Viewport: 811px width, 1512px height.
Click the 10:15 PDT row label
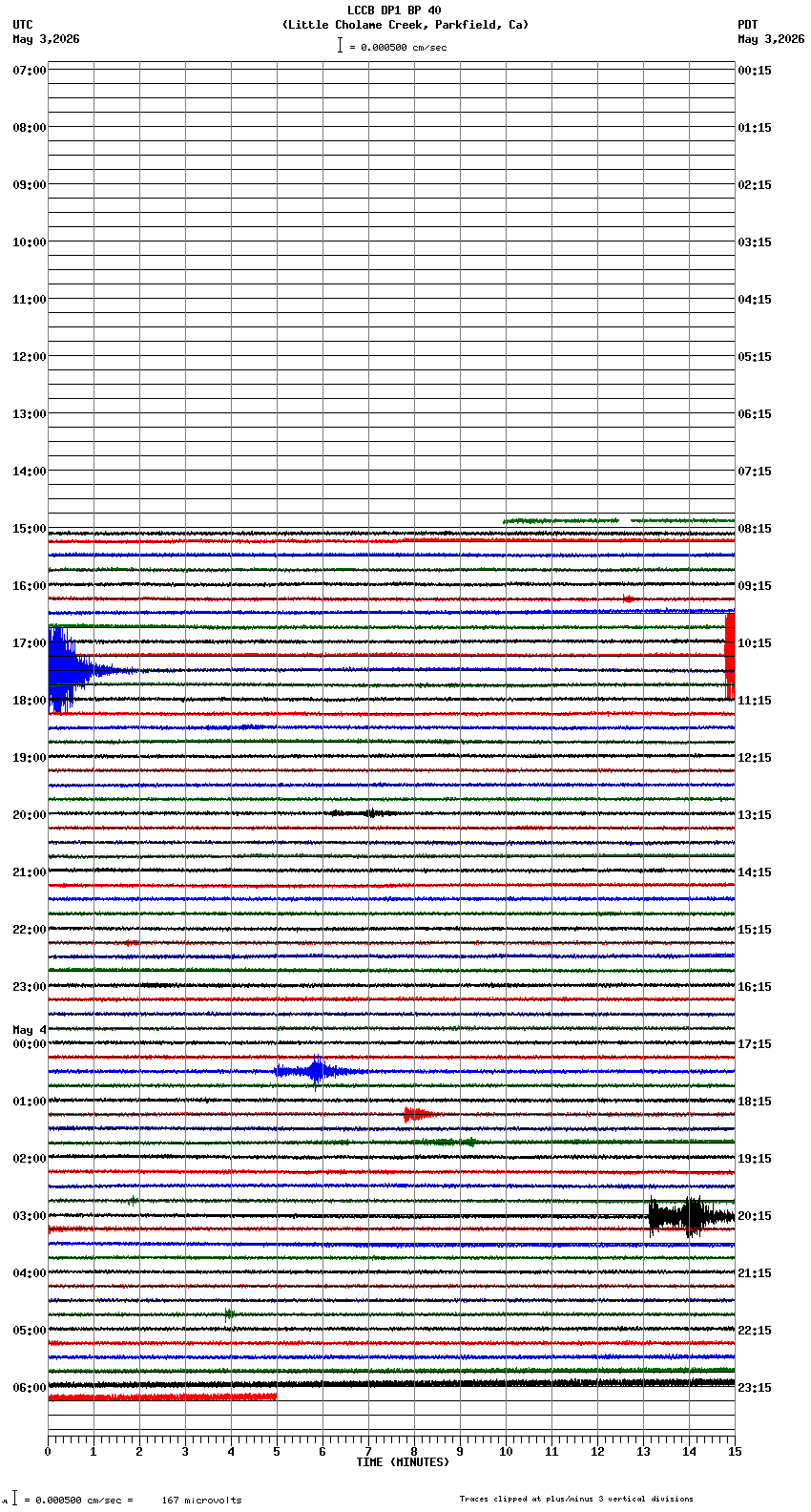tap(755, 643)
